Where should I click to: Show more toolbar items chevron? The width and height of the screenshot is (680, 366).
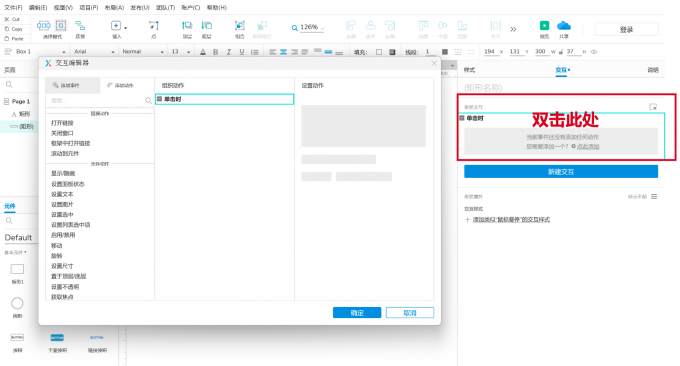(513, 29)
